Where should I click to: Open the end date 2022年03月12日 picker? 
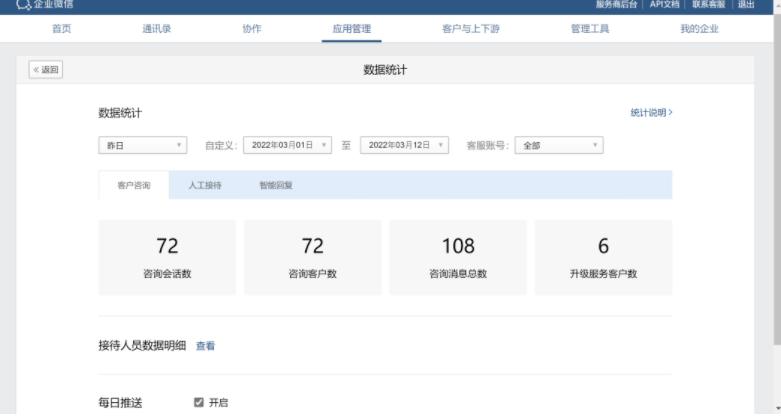click(404, 145)
